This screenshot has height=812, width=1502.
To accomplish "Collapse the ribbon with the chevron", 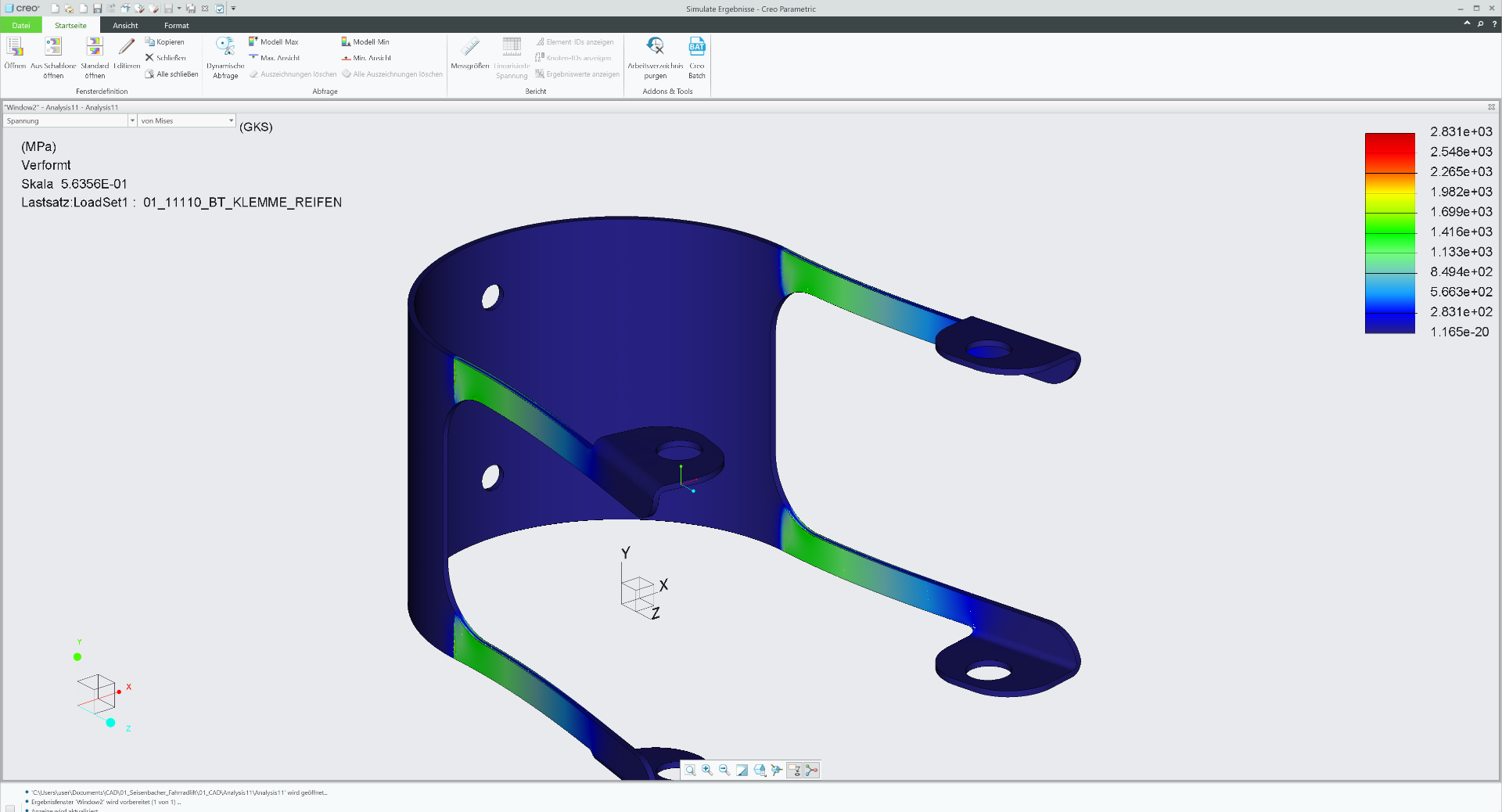I will (1467, 24).
